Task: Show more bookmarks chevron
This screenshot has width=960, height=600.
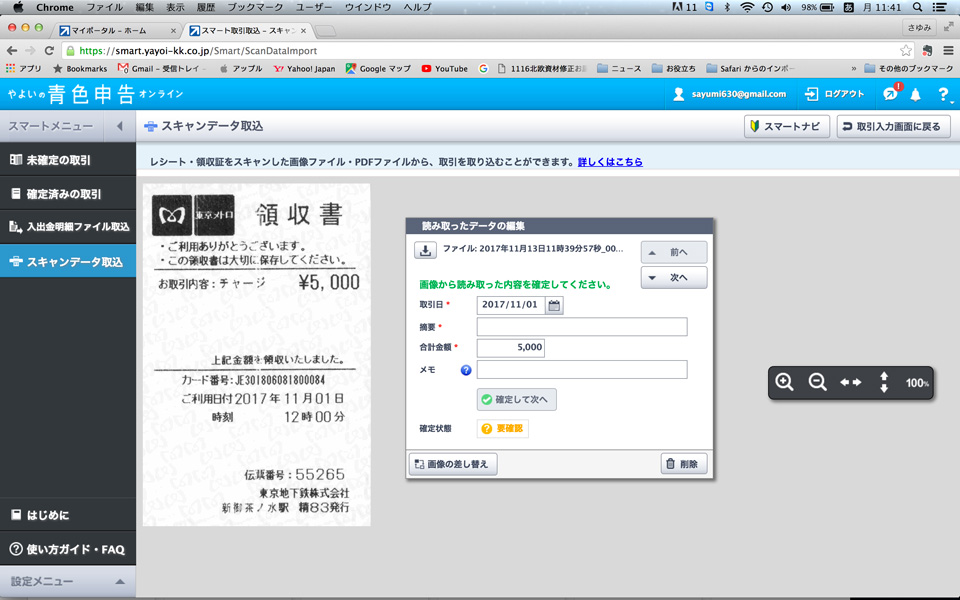Action: tap(854, 69)
